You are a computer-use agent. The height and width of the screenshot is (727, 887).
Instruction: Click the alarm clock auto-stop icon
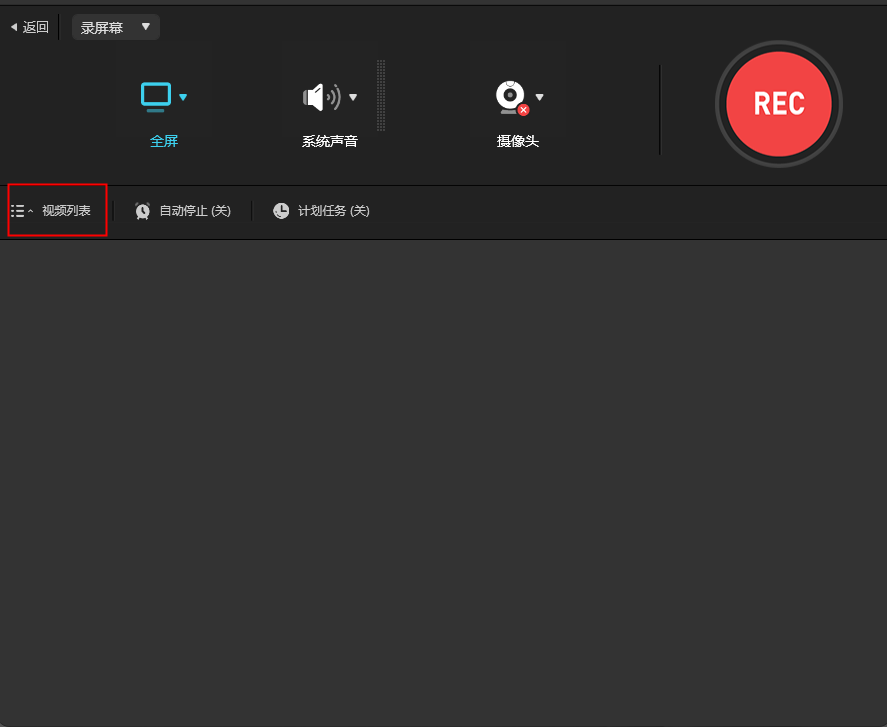pos(143,211)
